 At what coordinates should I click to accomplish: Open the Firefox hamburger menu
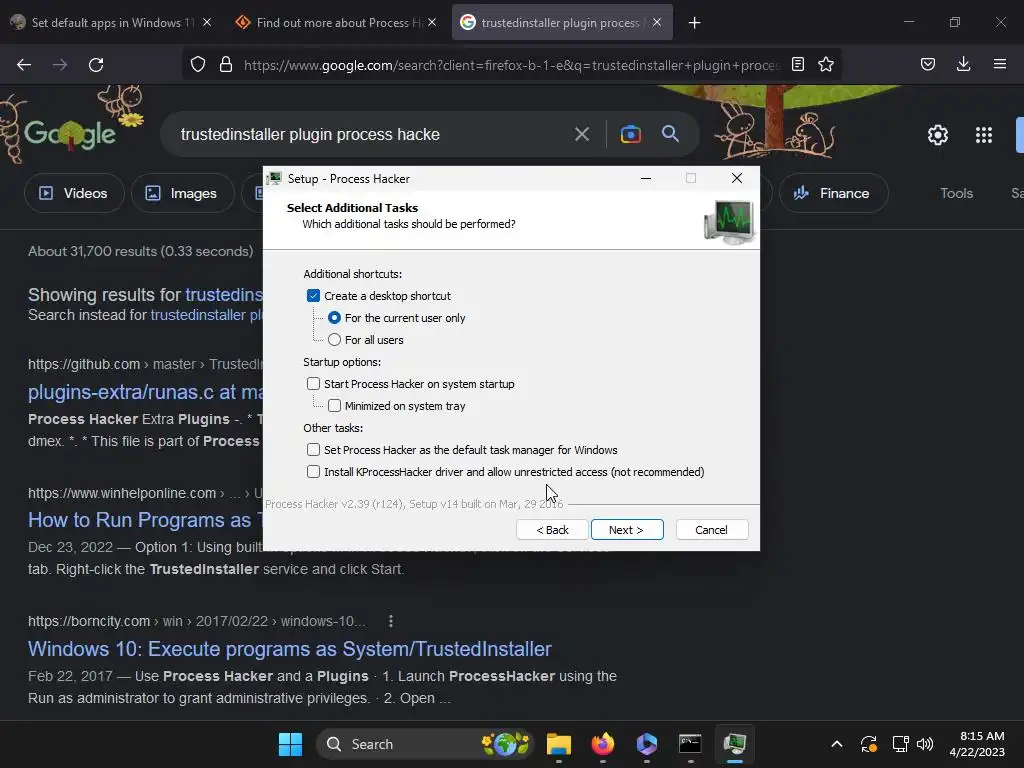click(1000, 64)
